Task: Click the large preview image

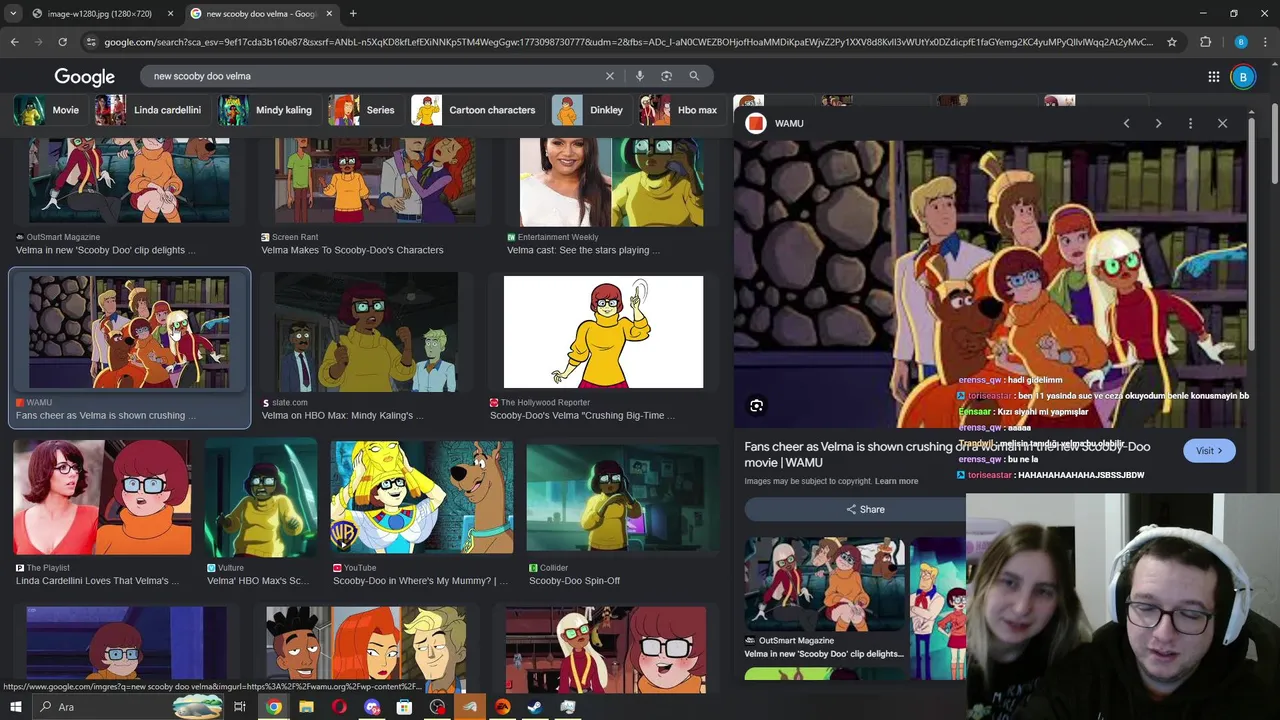Action: click(x=990, y=284)
